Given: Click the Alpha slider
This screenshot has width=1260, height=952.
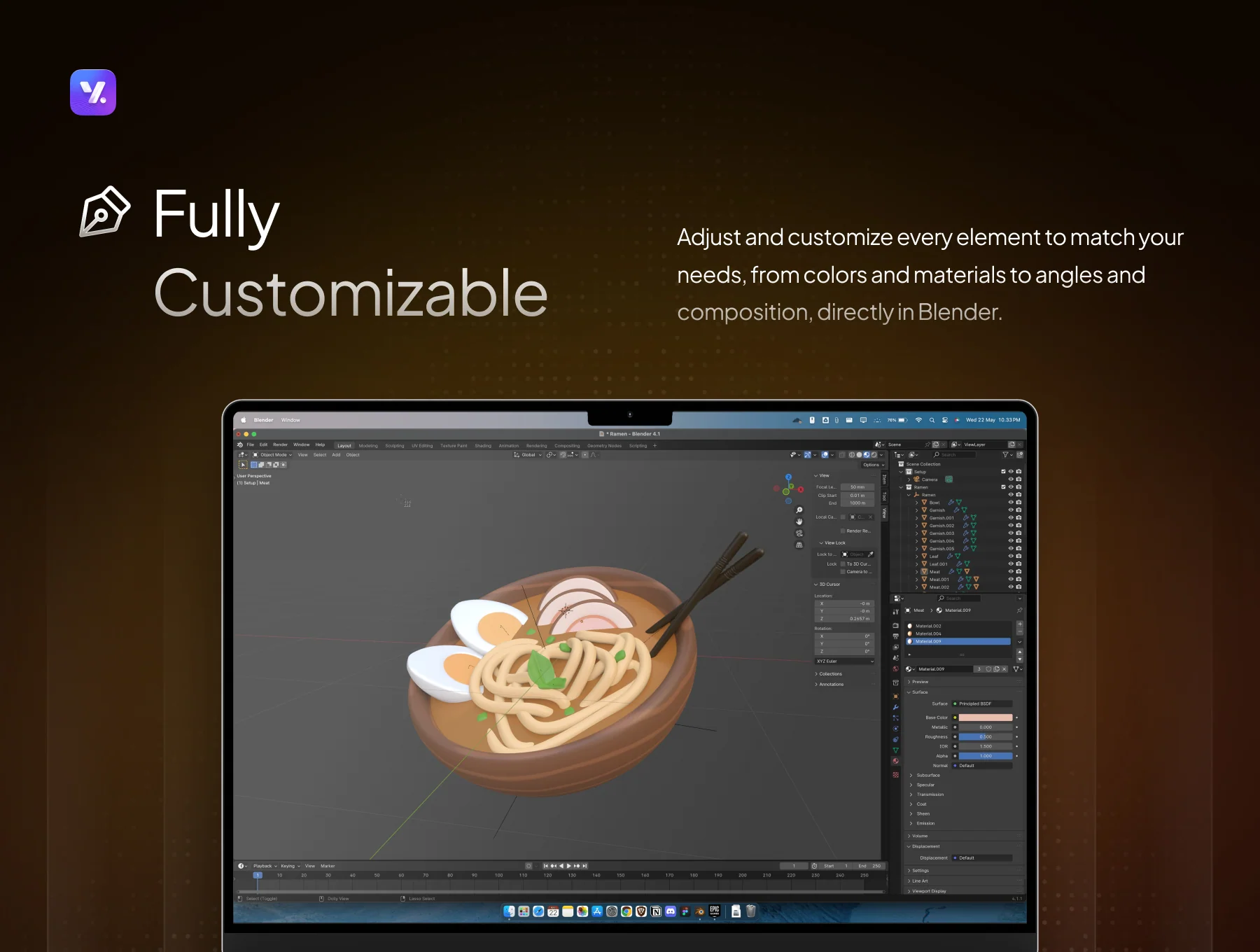Looking at the screenshot, I should pos(986,756).
